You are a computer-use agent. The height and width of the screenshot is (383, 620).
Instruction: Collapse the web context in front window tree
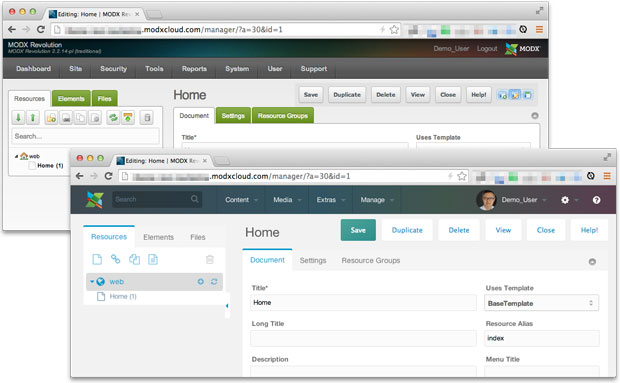[92, 281]
